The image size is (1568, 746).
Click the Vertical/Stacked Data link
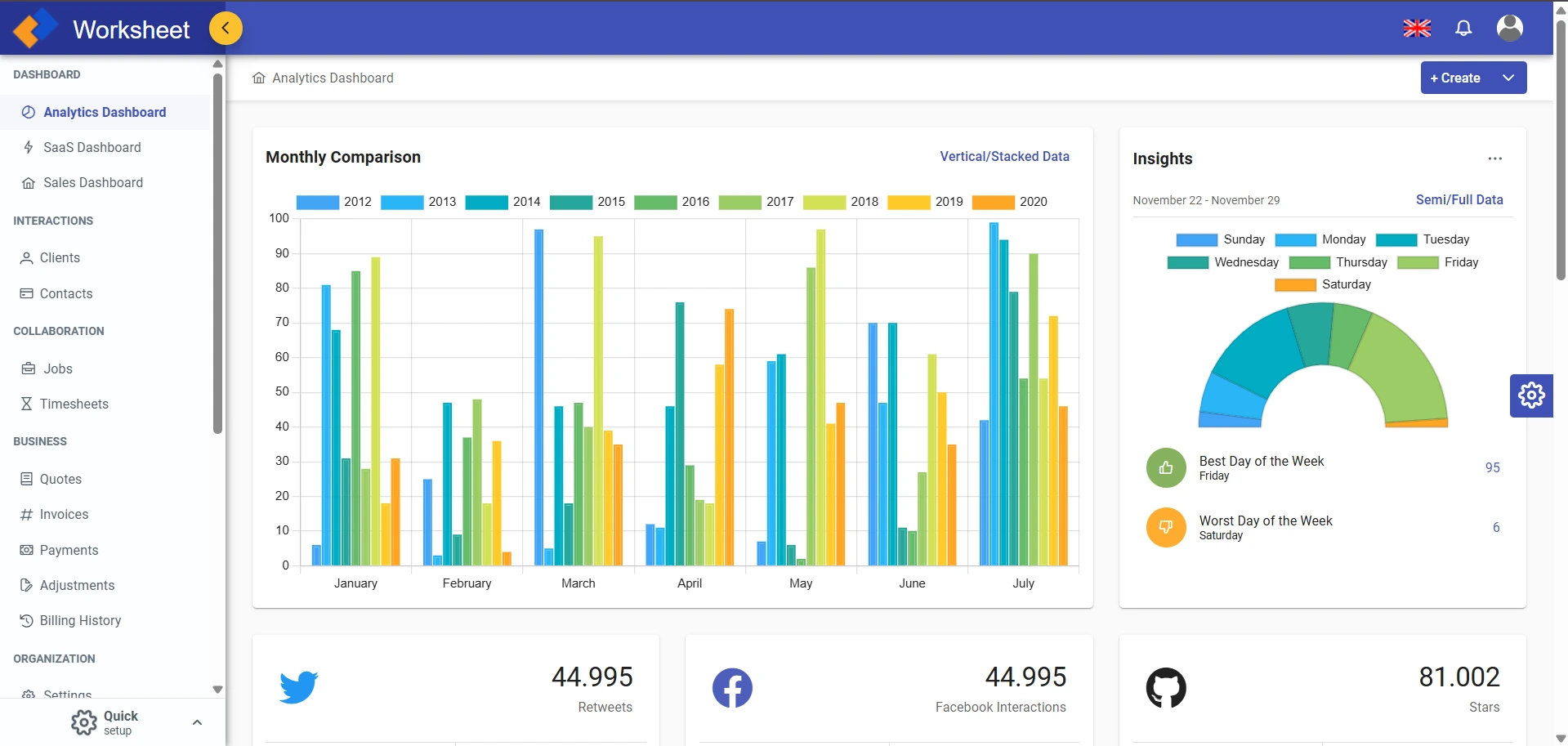tap(1004, 156)
